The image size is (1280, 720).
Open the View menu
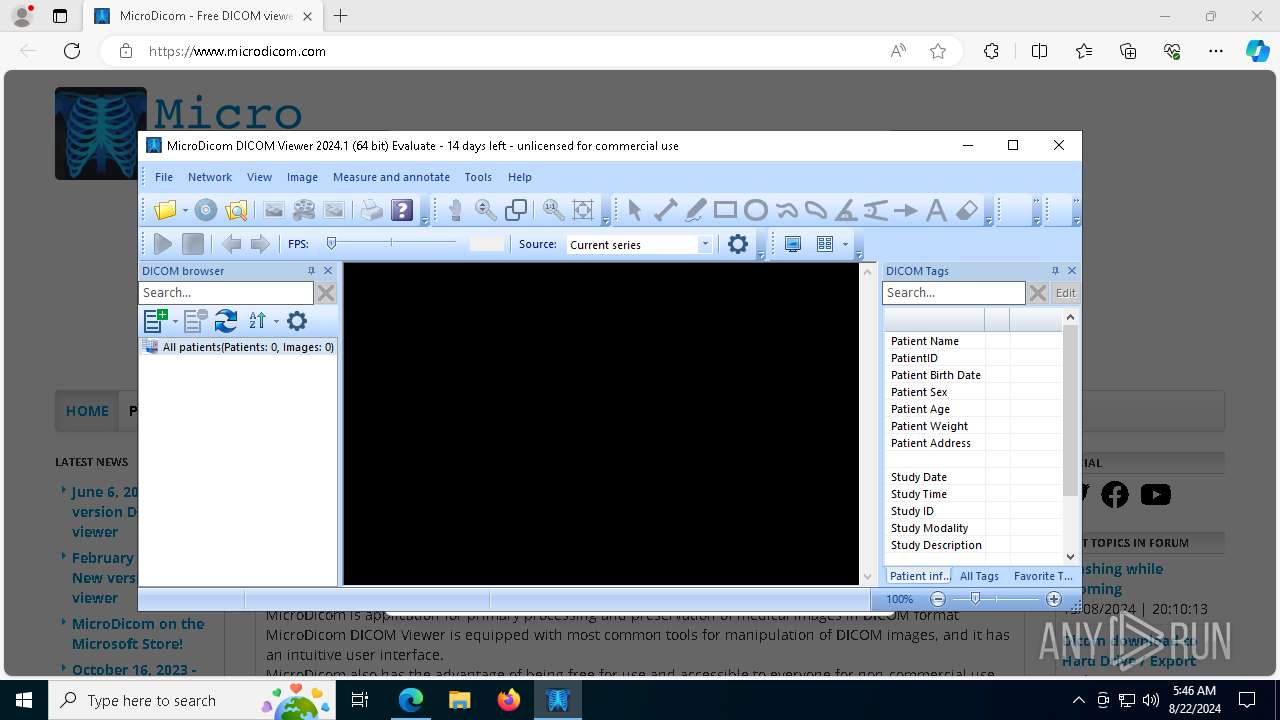pyautogui.click(x=259, y=177)
